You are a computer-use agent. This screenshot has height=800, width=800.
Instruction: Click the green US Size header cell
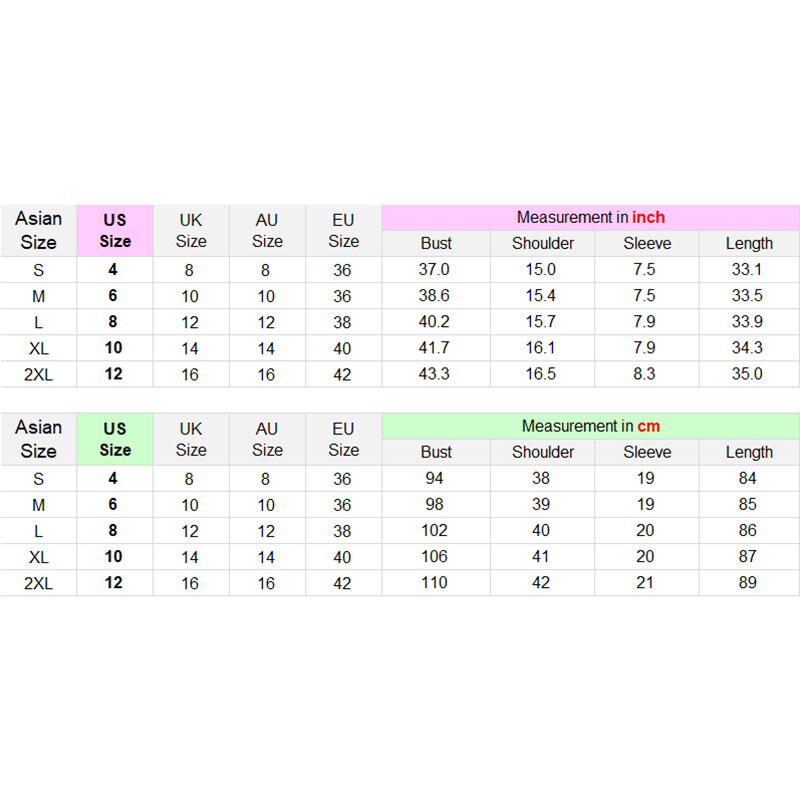pos(115,439)
